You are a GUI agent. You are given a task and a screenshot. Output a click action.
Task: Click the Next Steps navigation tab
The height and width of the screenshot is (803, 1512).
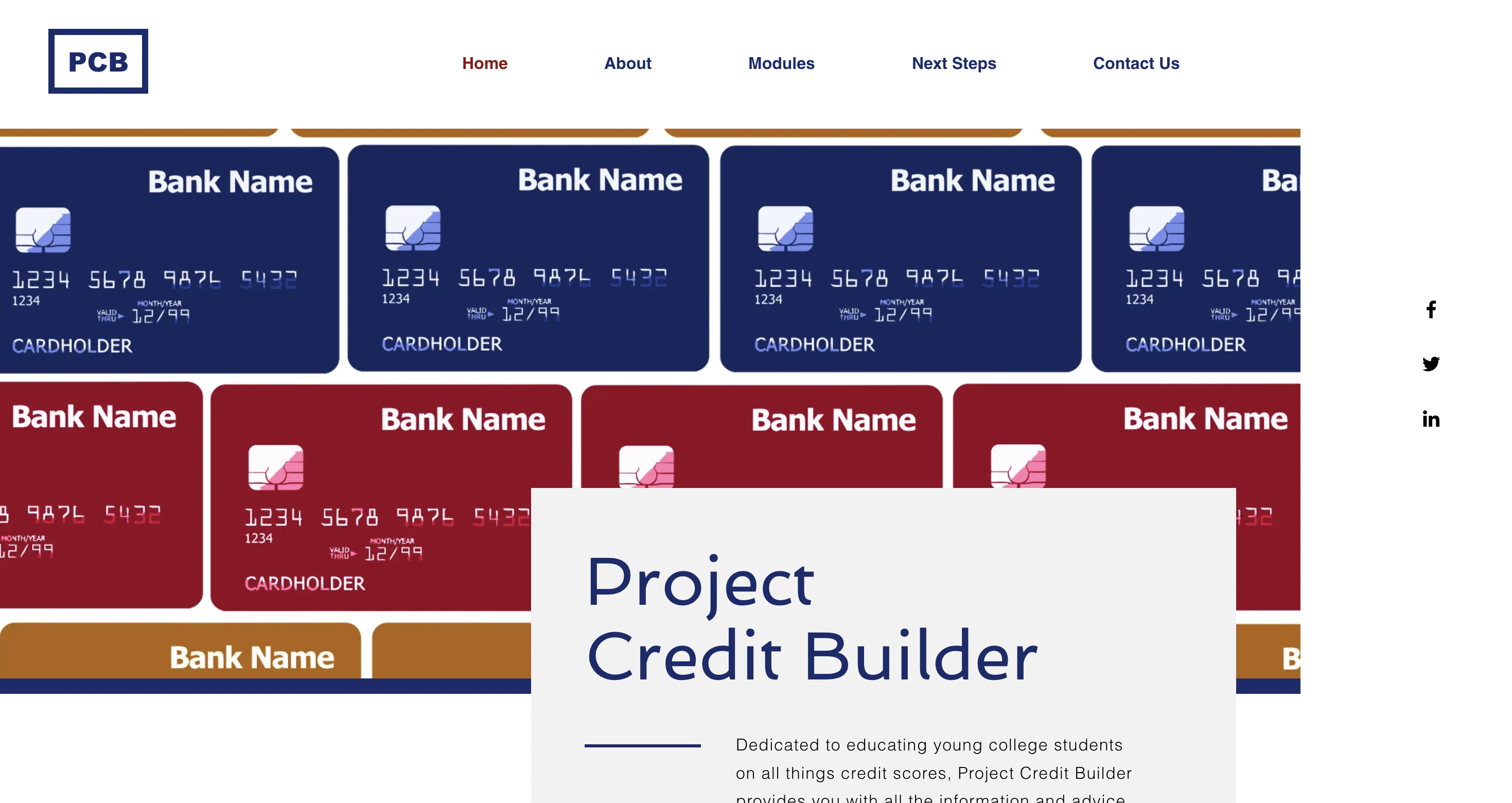pyautogui.click(x=953, y=63)
